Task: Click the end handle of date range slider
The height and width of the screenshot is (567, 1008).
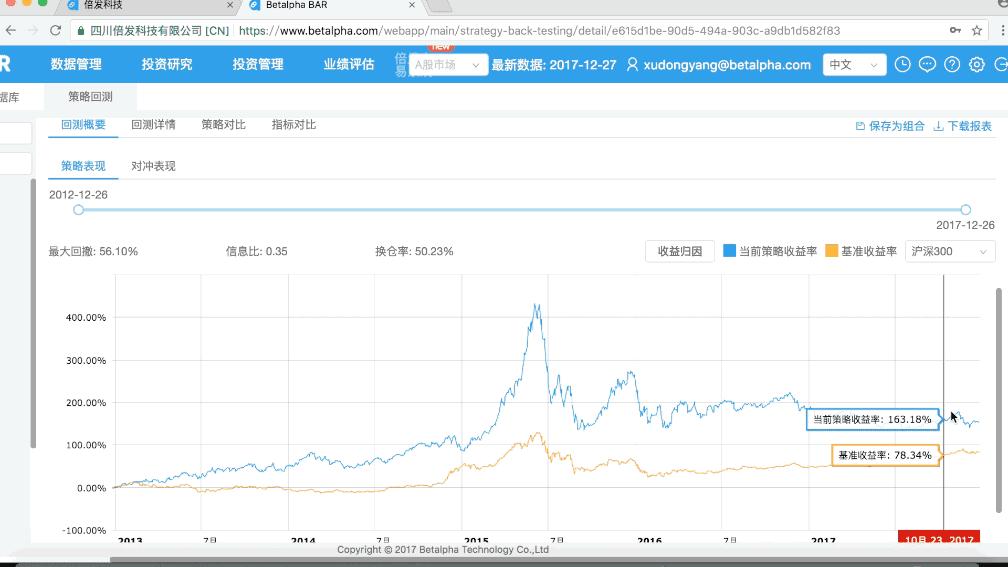Action: click(966, 210)
